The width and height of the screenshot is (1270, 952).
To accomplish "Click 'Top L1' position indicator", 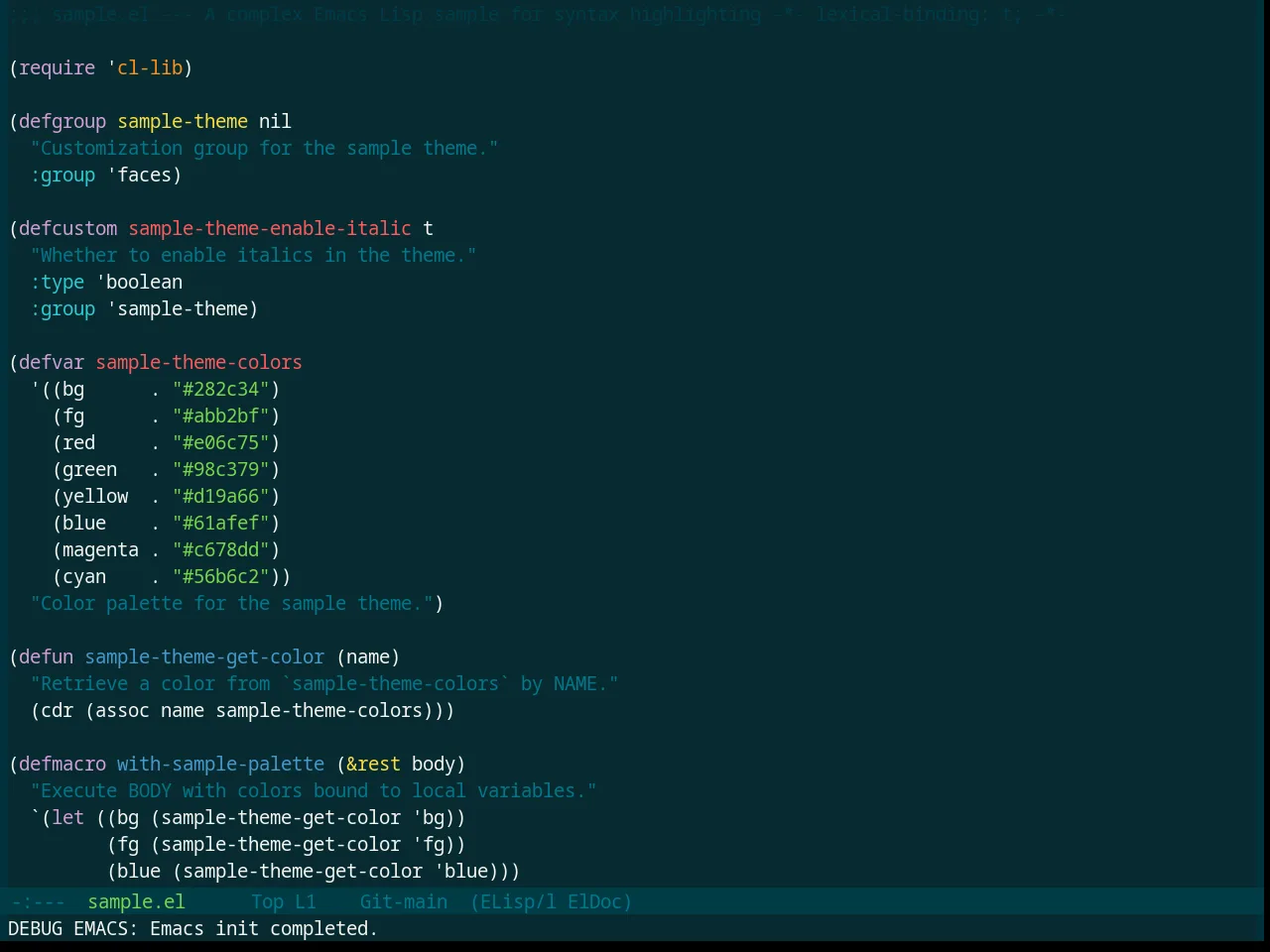I will (283, 901).
